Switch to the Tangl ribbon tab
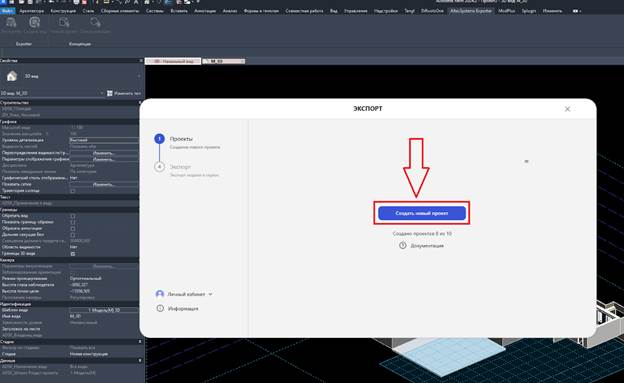The height and width of the screenshot is (383, 624). (409, 11)
